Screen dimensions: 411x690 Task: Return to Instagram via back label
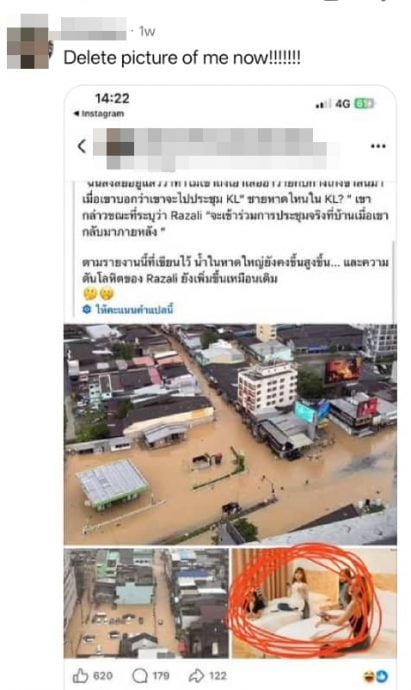click(99, 114)
